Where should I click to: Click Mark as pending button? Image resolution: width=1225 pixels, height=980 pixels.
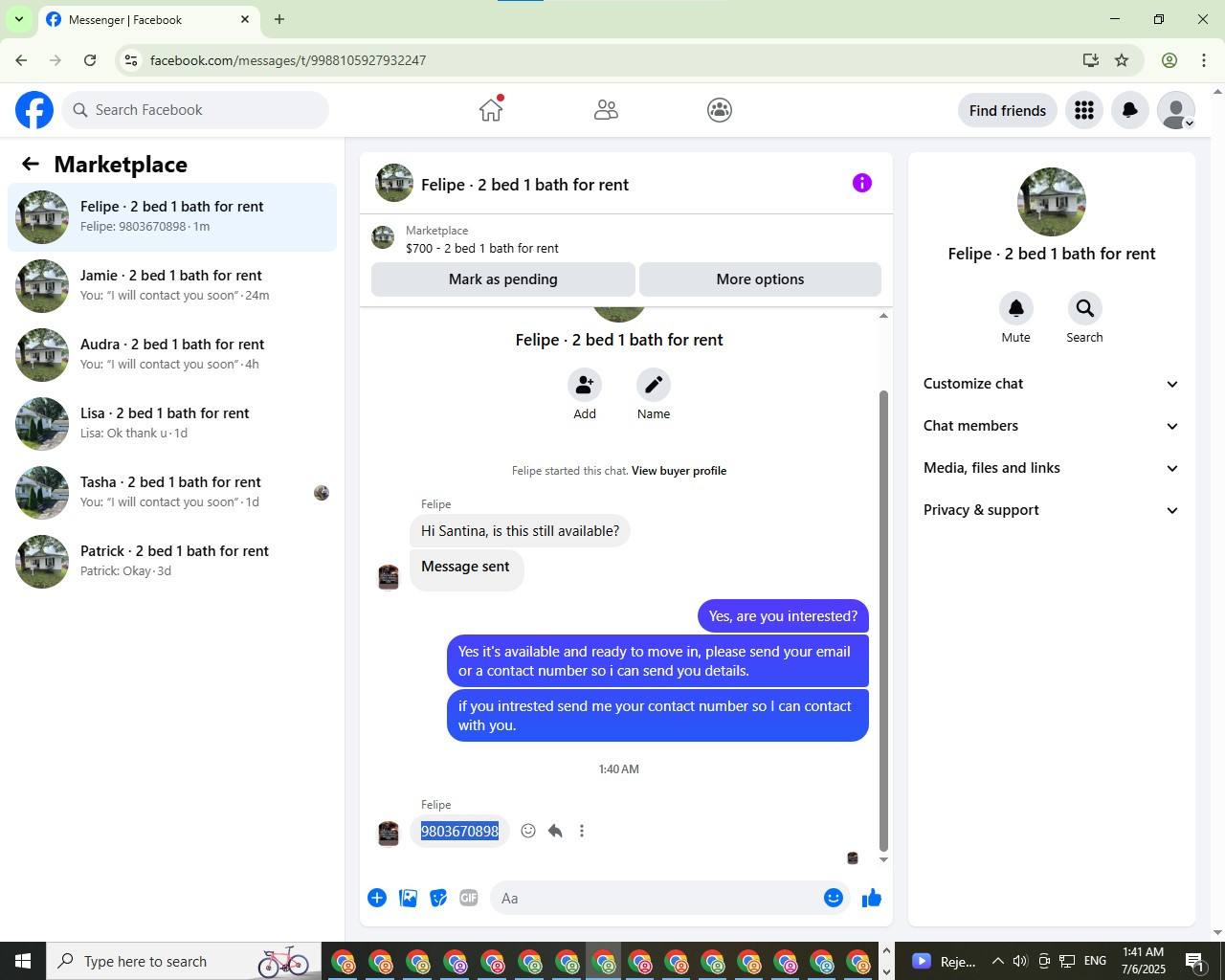click(503, 279)
